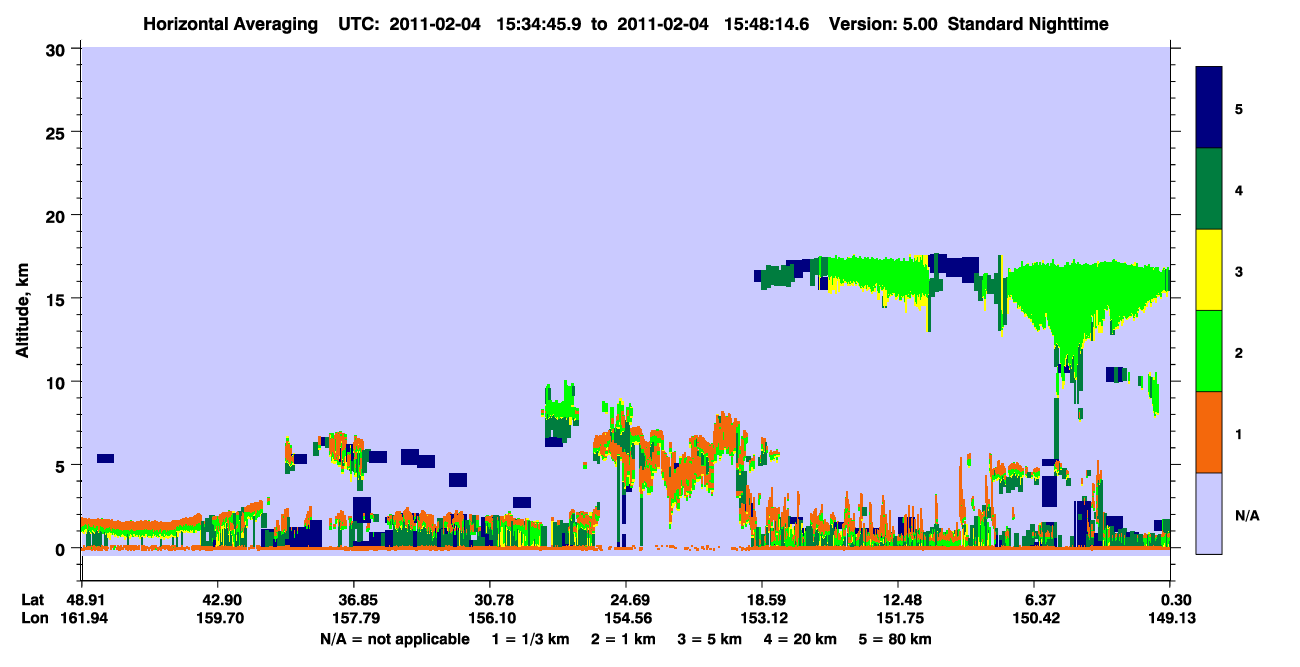
Task: Click the y-axis tick label 10
Action: 58,382
